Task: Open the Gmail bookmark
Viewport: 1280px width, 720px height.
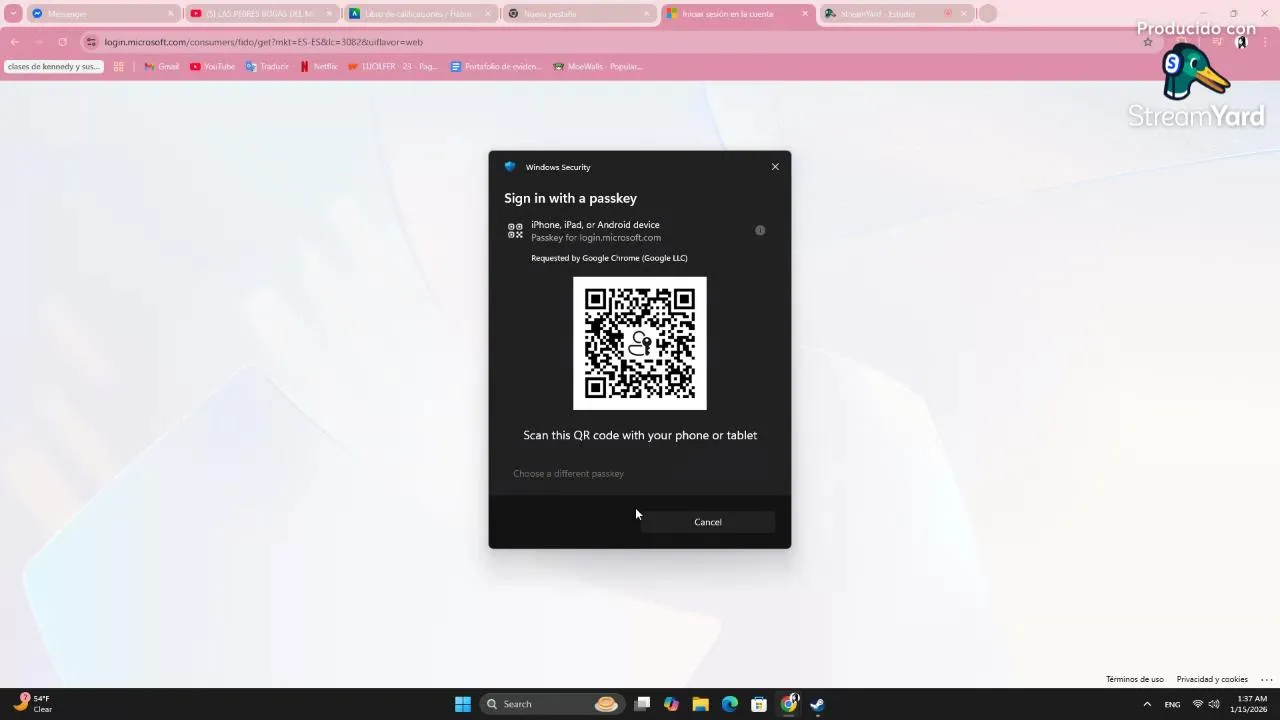Action: (161, 67)
